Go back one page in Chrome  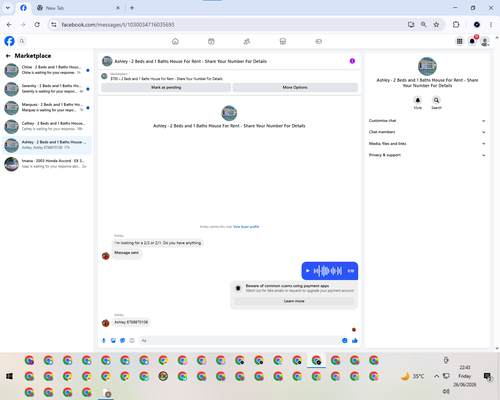coord(9,25)
